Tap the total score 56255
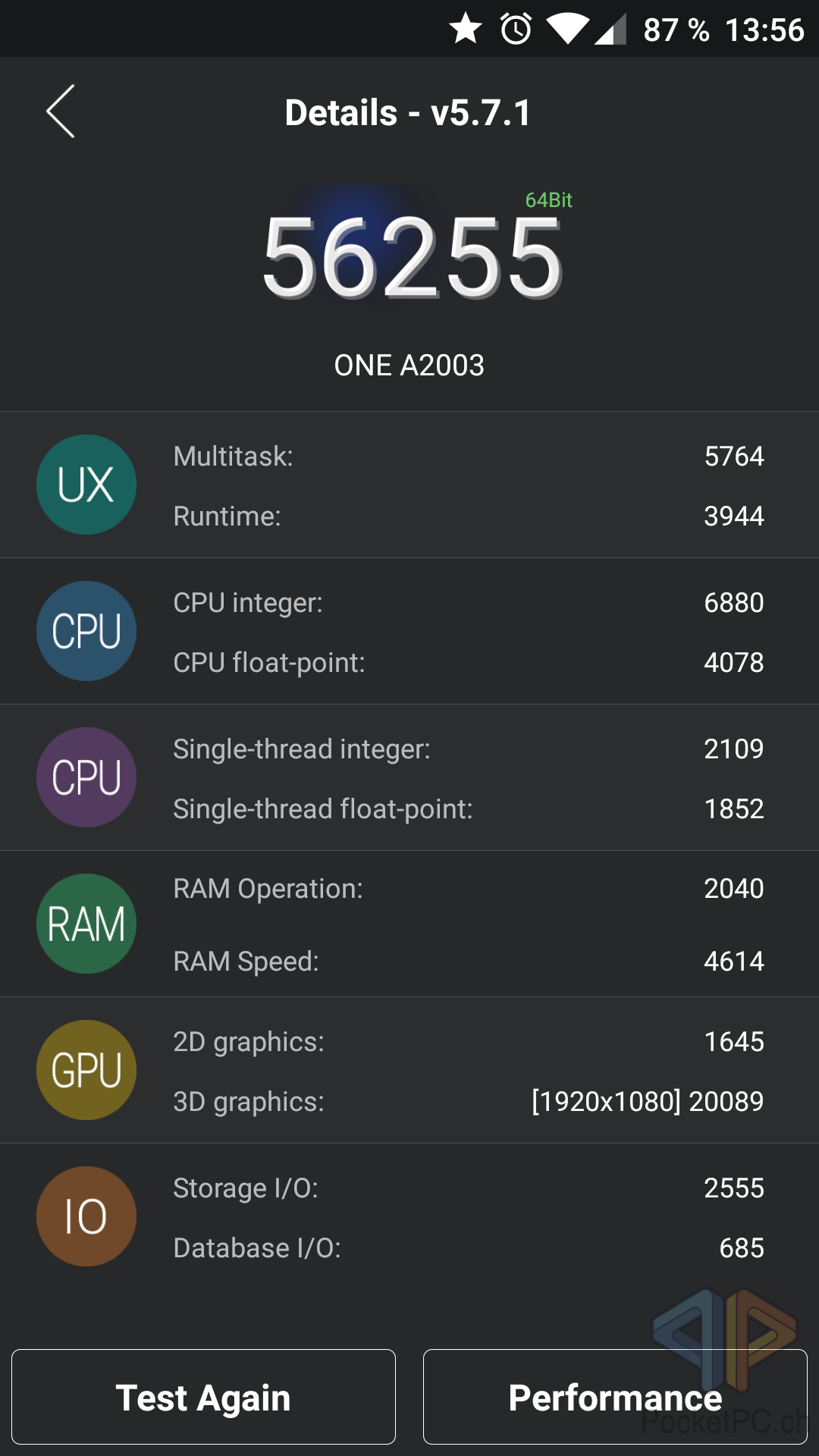Viewport: 819px width, 1456px height. click(412, 256)
